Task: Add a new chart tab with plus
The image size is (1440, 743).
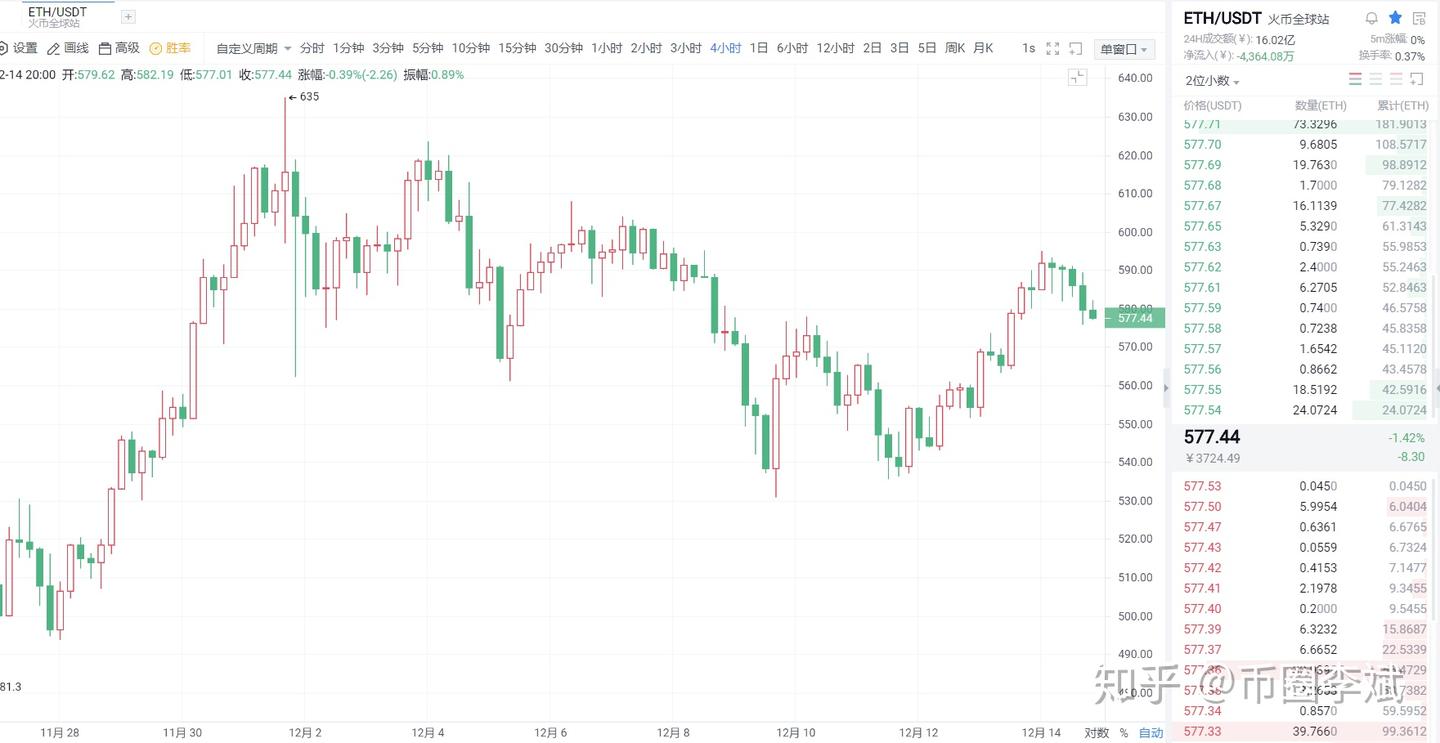Action: 128,17
